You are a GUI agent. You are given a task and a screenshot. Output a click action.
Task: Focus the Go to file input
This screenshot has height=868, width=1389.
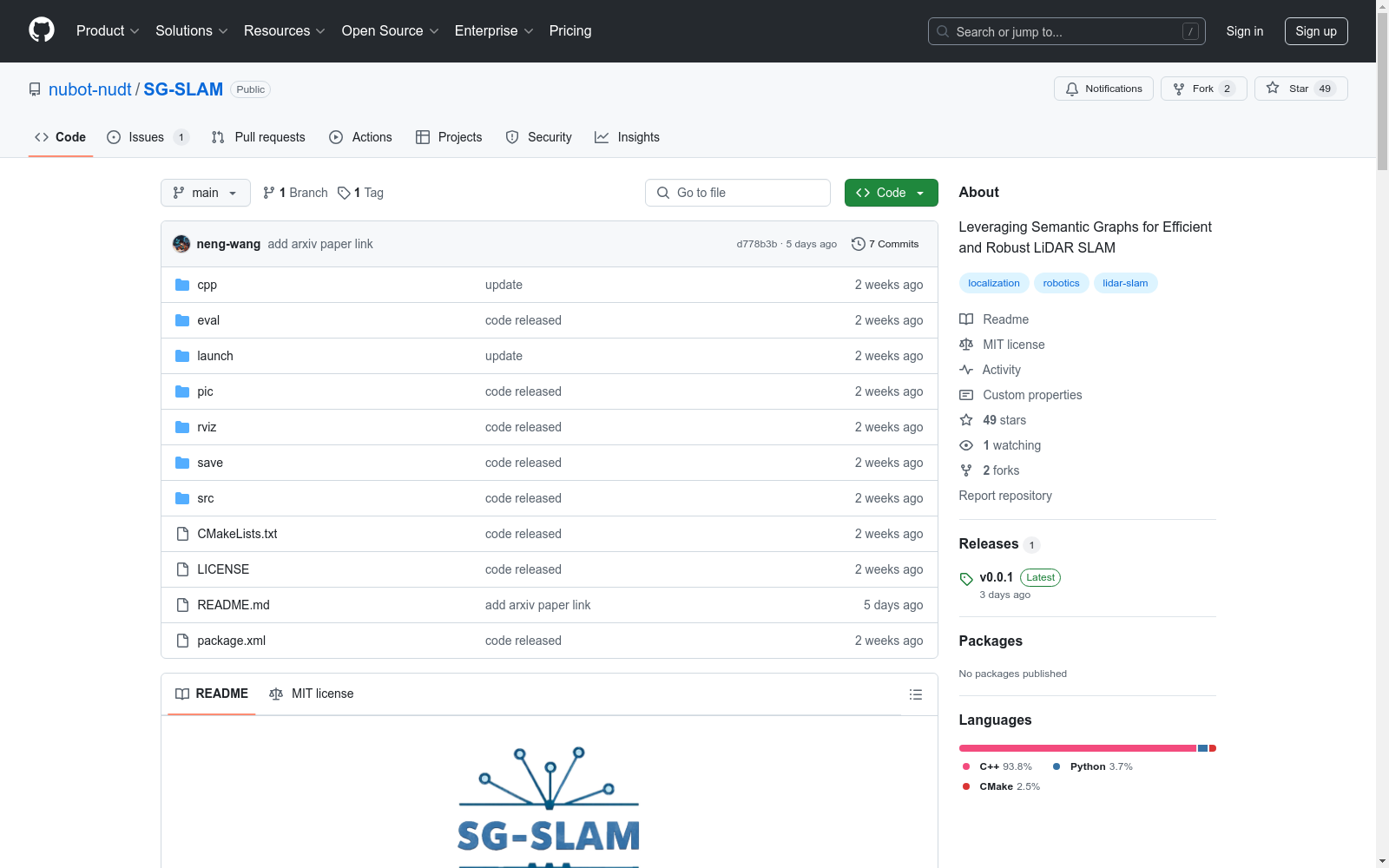tap(738, 193)
